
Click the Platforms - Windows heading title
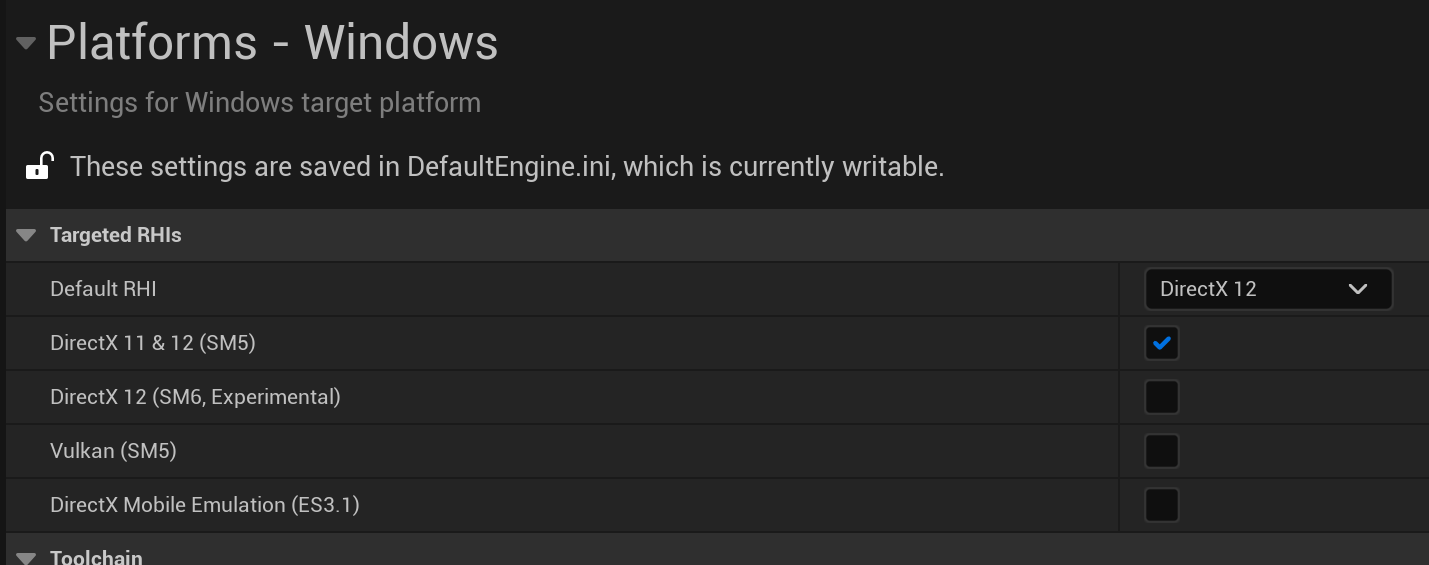(x=272, y=43)
